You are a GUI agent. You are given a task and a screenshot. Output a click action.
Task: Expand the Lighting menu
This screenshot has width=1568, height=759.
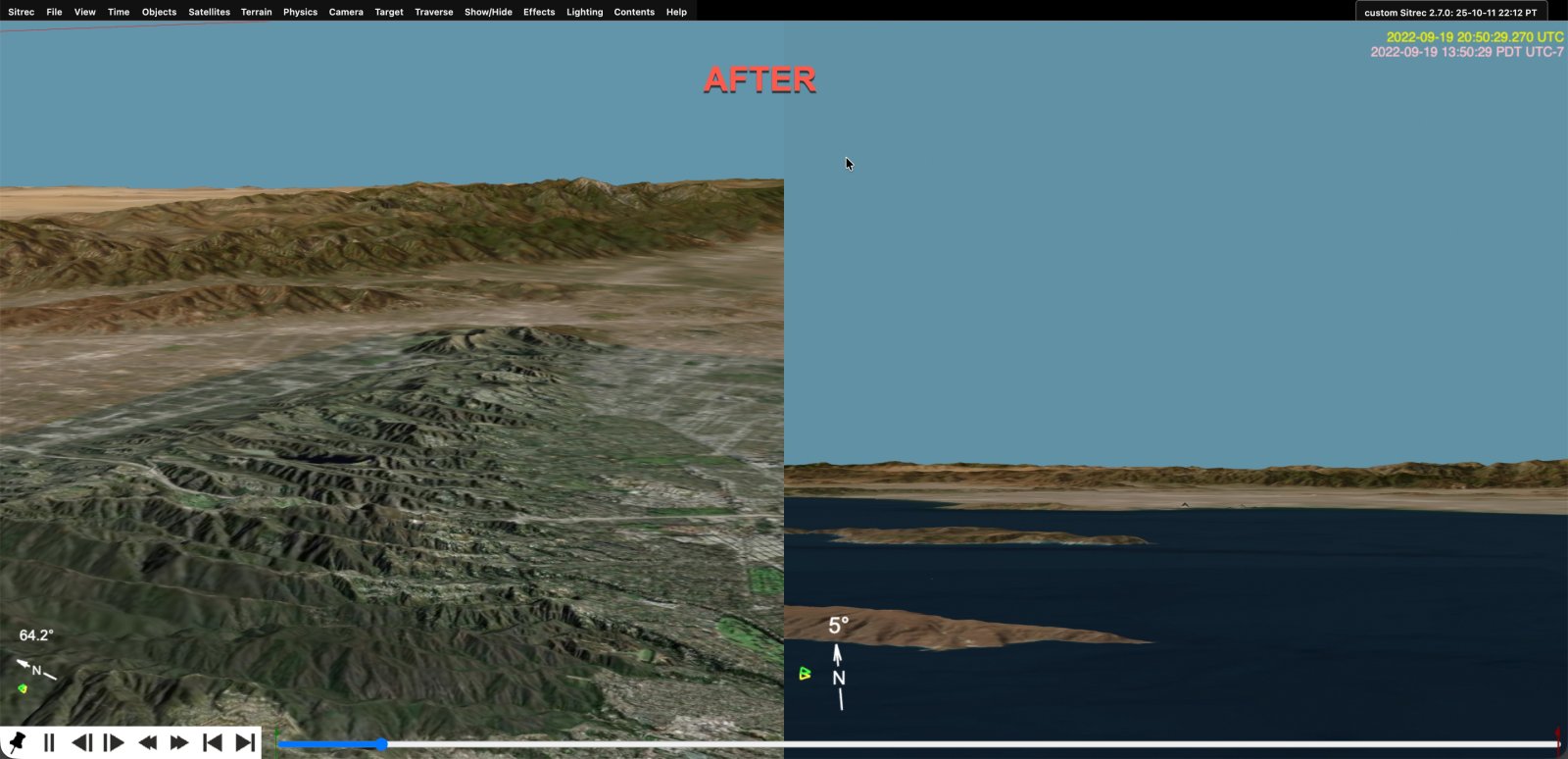584,12
